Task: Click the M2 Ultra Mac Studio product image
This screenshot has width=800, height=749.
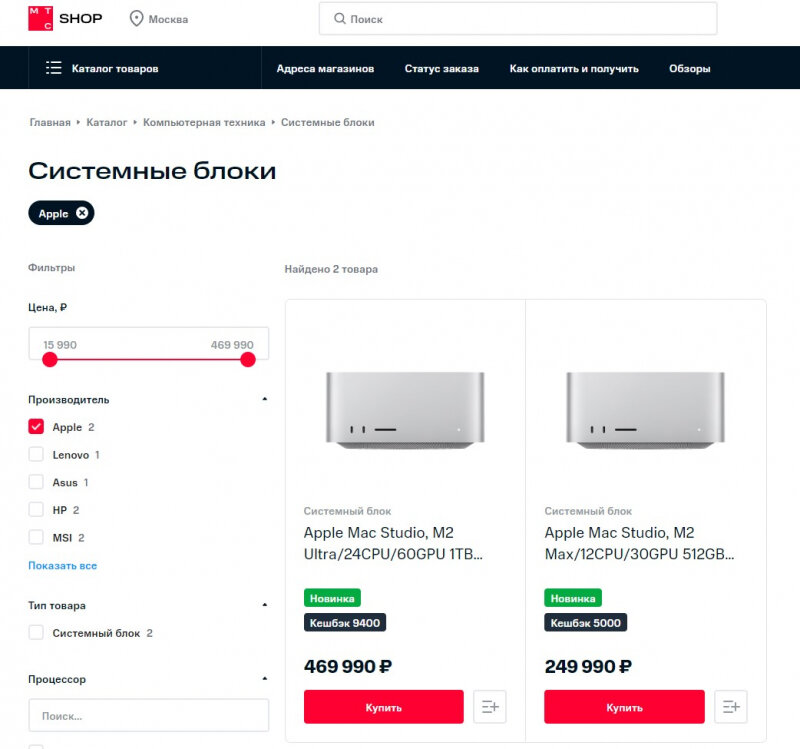Action: click(405, 411)
